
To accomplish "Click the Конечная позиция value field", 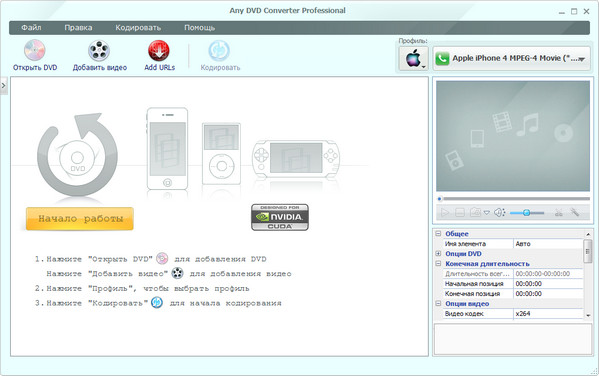I will 548,293.
